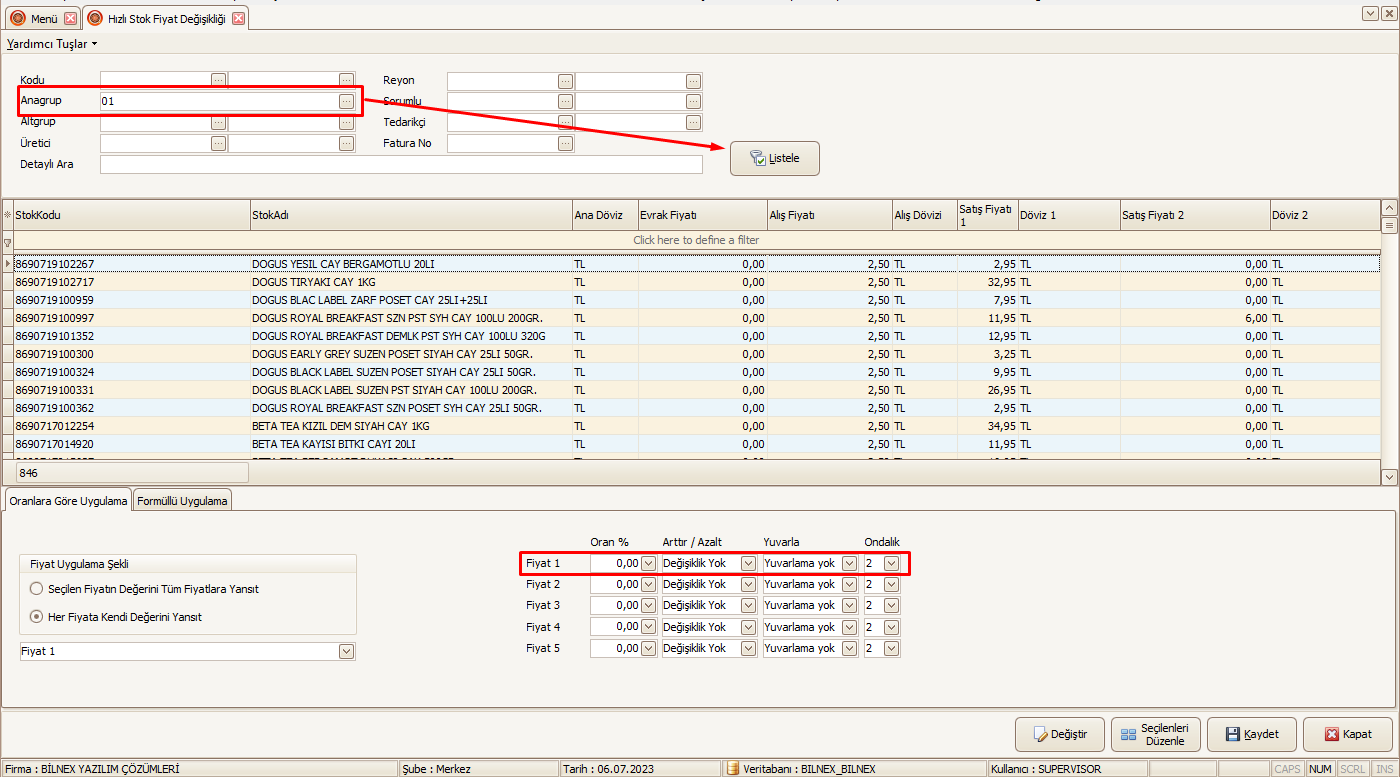Switch to Hızlı Stok Fiyat Değişikliği tab
The image size is (1400, 777).
[x=166, y=18]
